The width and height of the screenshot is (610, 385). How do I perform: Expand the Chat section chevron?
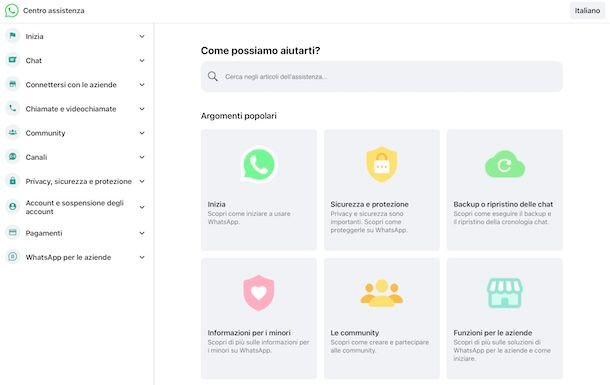(142, 60)
